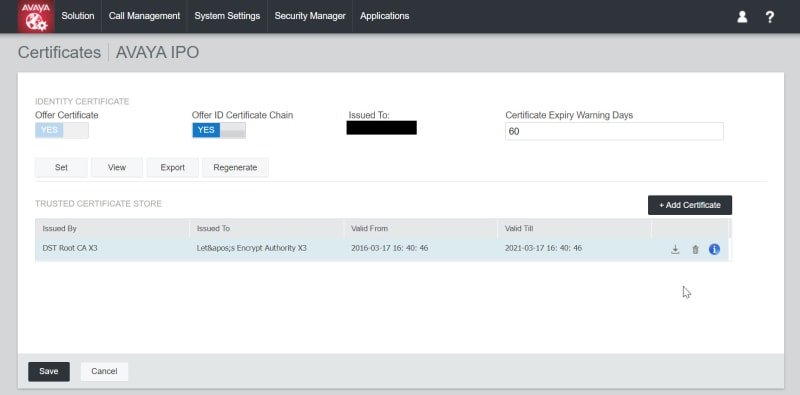Toggle the Offer Certificate switch
The image size is (800, 395).
tap(62, 130)
